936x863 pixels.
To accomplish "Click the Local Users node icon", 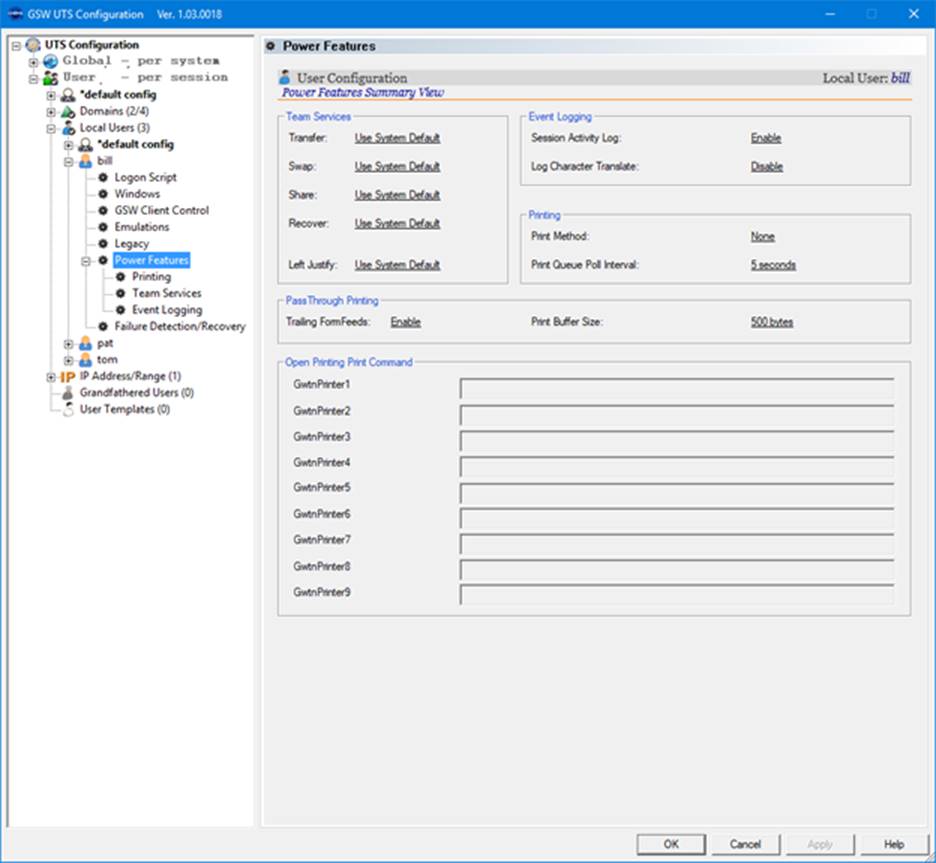I will (x=69, y=128).
